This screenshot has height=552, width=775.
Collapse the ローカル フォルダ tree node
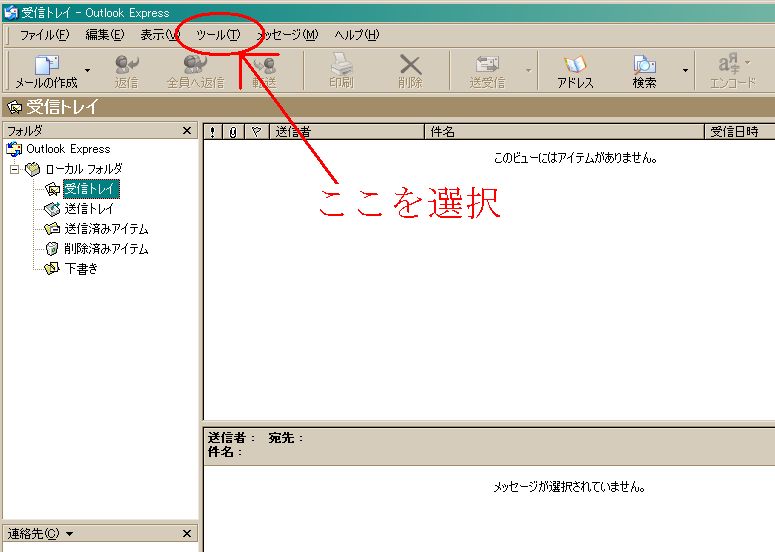point(14,170)
